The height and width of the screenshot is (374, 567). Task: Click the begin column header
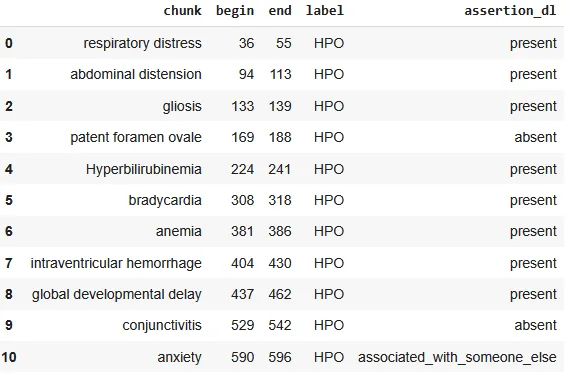[235, 11]
